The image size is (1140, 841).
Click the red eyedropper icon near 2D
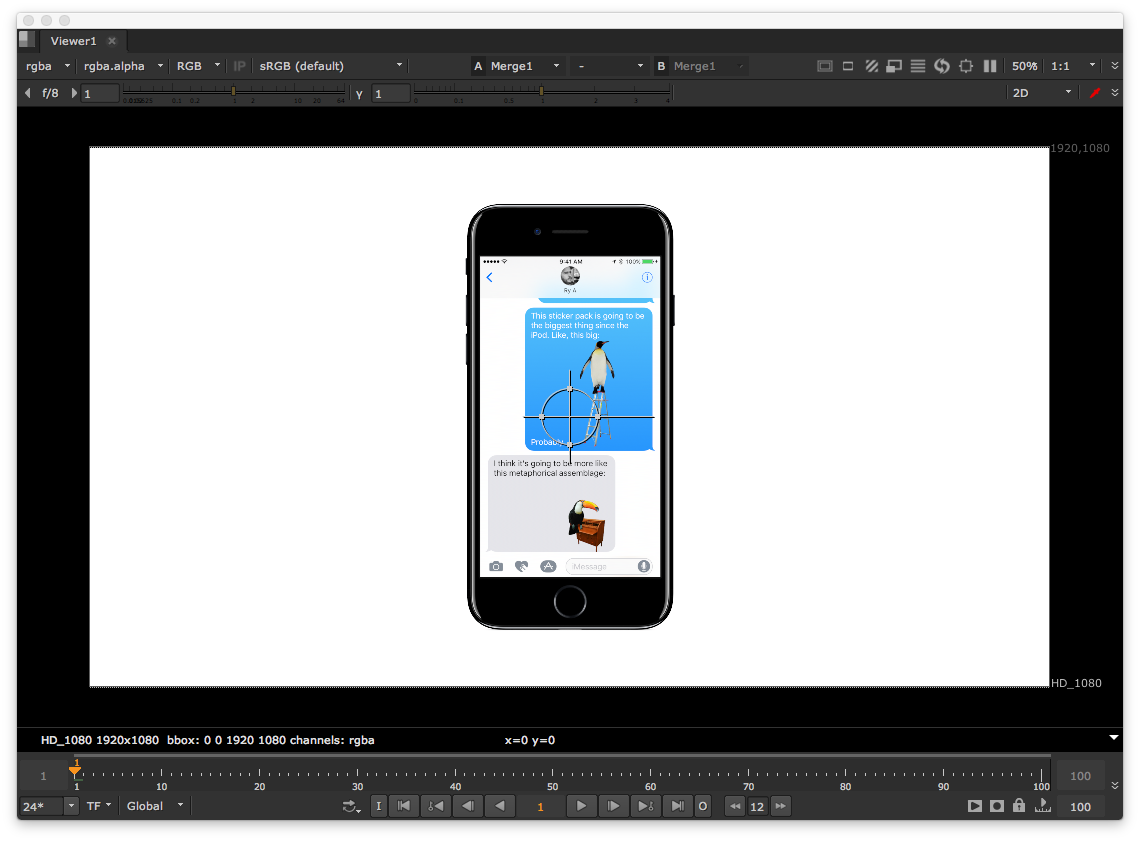click(x=1095, y=93)
